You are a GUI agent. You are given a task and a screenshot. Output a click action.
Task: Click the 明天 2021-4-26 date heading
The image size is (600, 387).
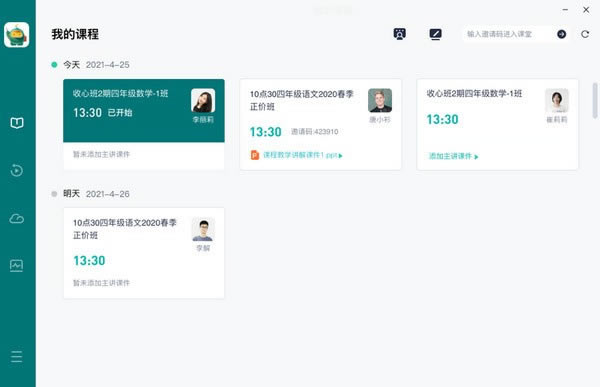point(96,194)
